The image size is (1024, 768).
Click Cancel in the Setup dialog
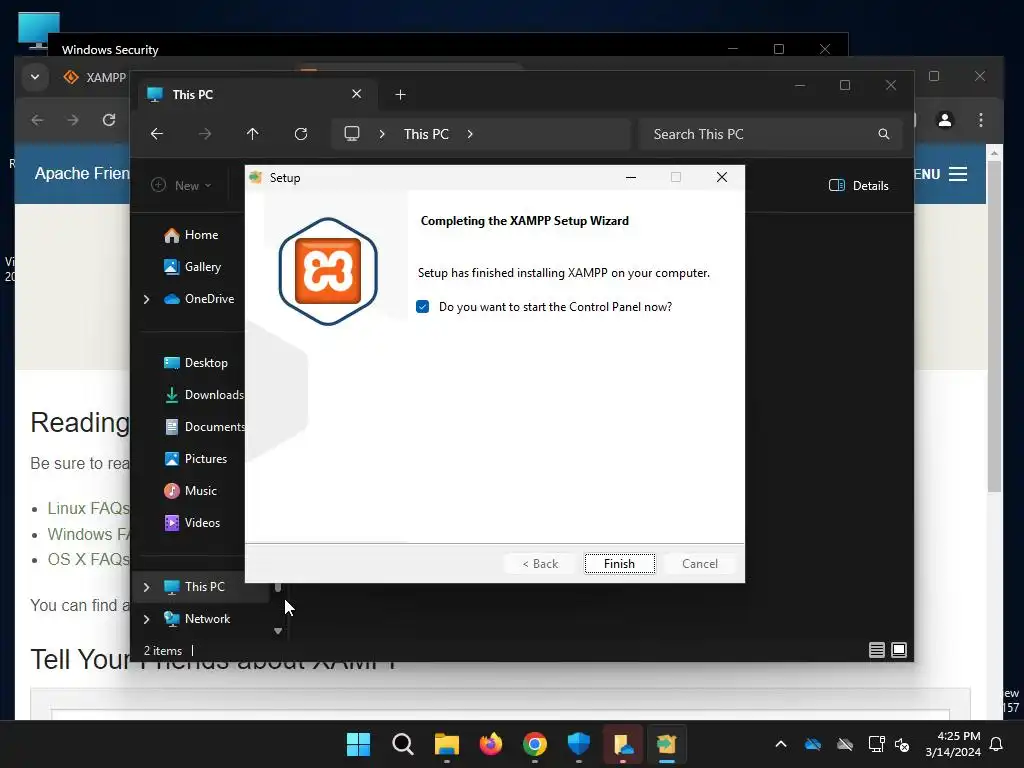coord(699,564)
